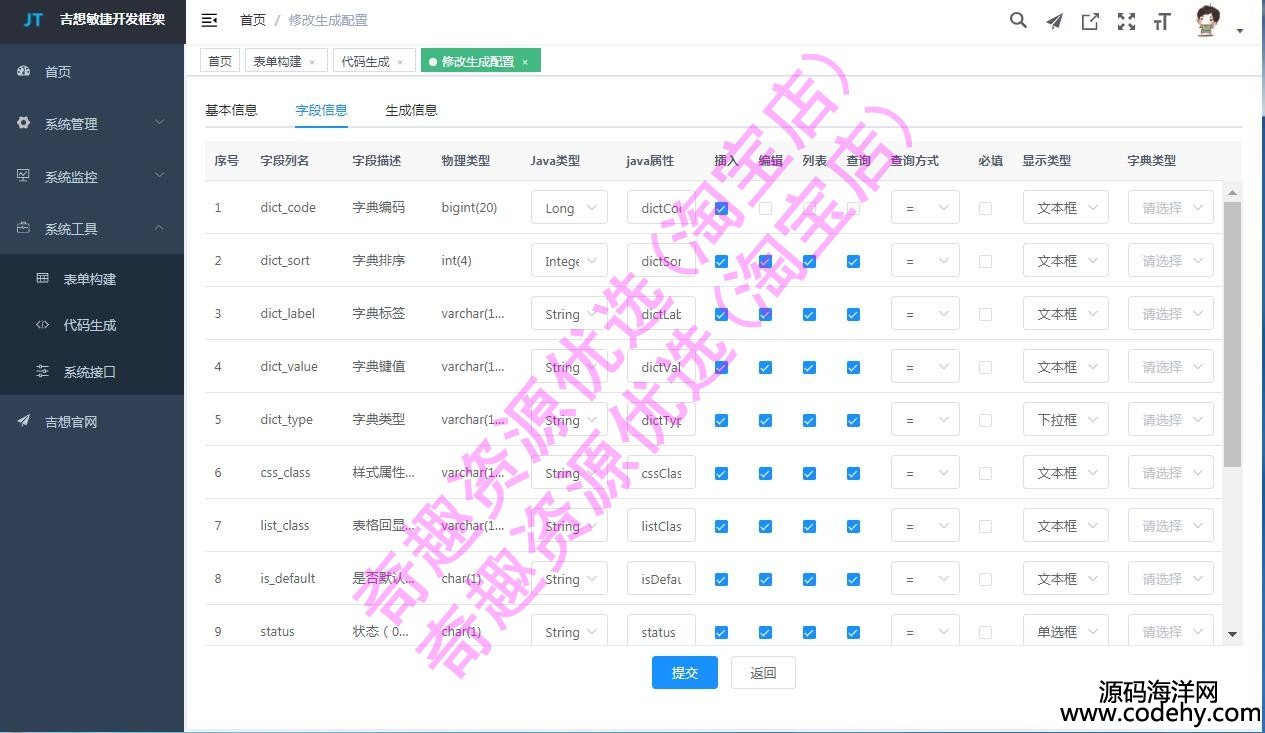Expand the 系统管理 sidebar menu
Image resolution: width=1265 pixels, height=733 pixels.
coord(92,124)
